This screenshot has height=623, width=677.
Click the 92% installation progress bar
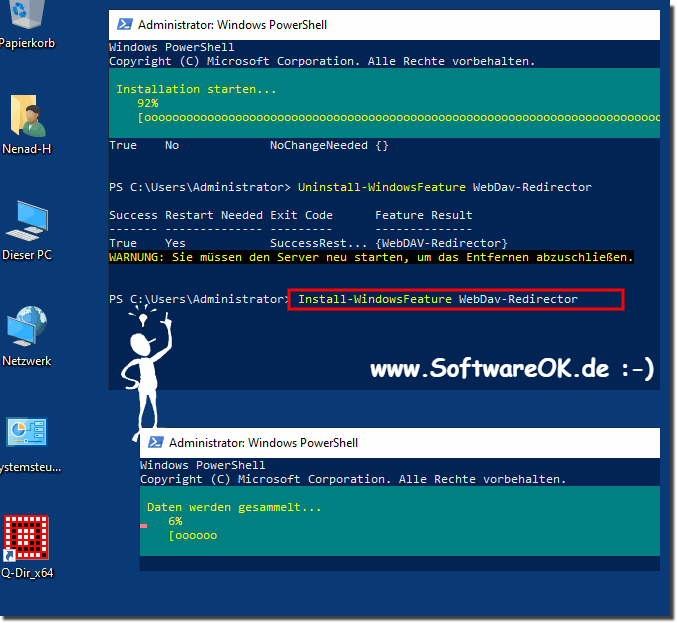click(x=399, y=117)
